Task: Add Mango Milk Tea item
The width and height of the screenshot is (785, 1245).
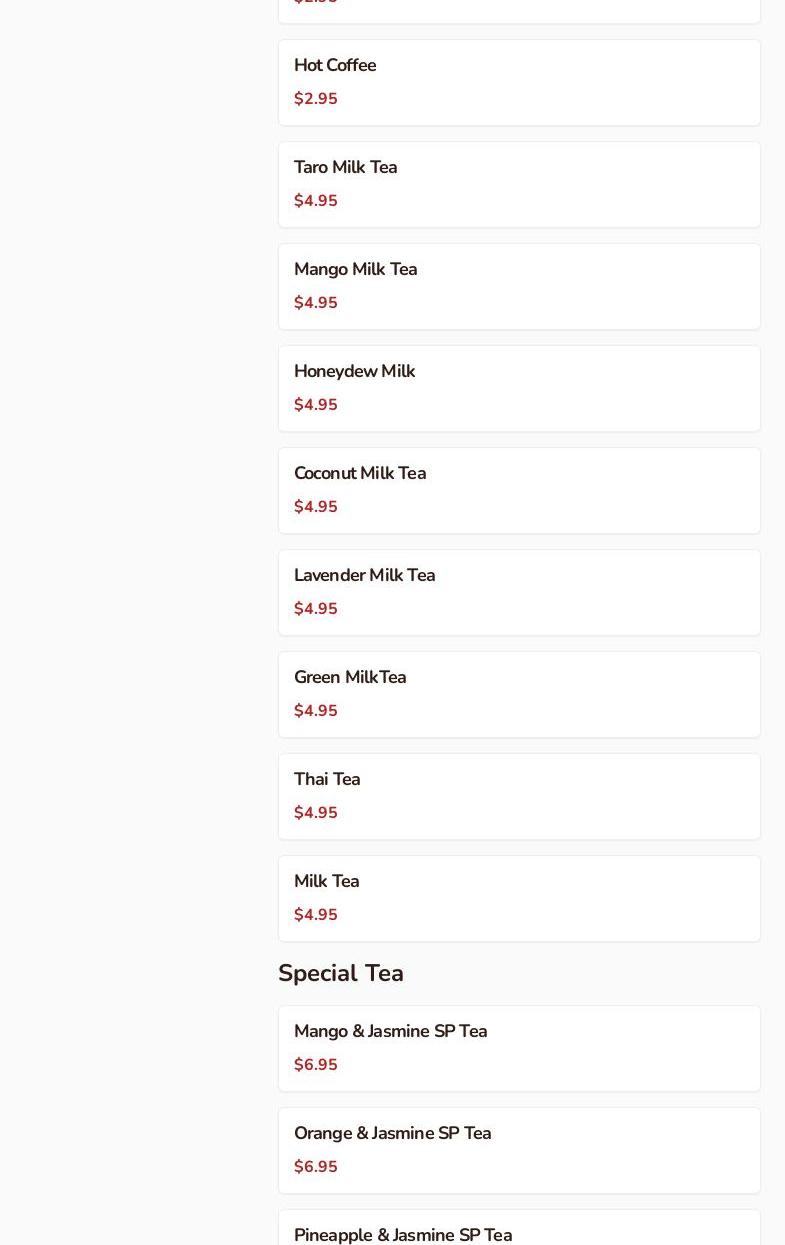Action: pos(519,286)
